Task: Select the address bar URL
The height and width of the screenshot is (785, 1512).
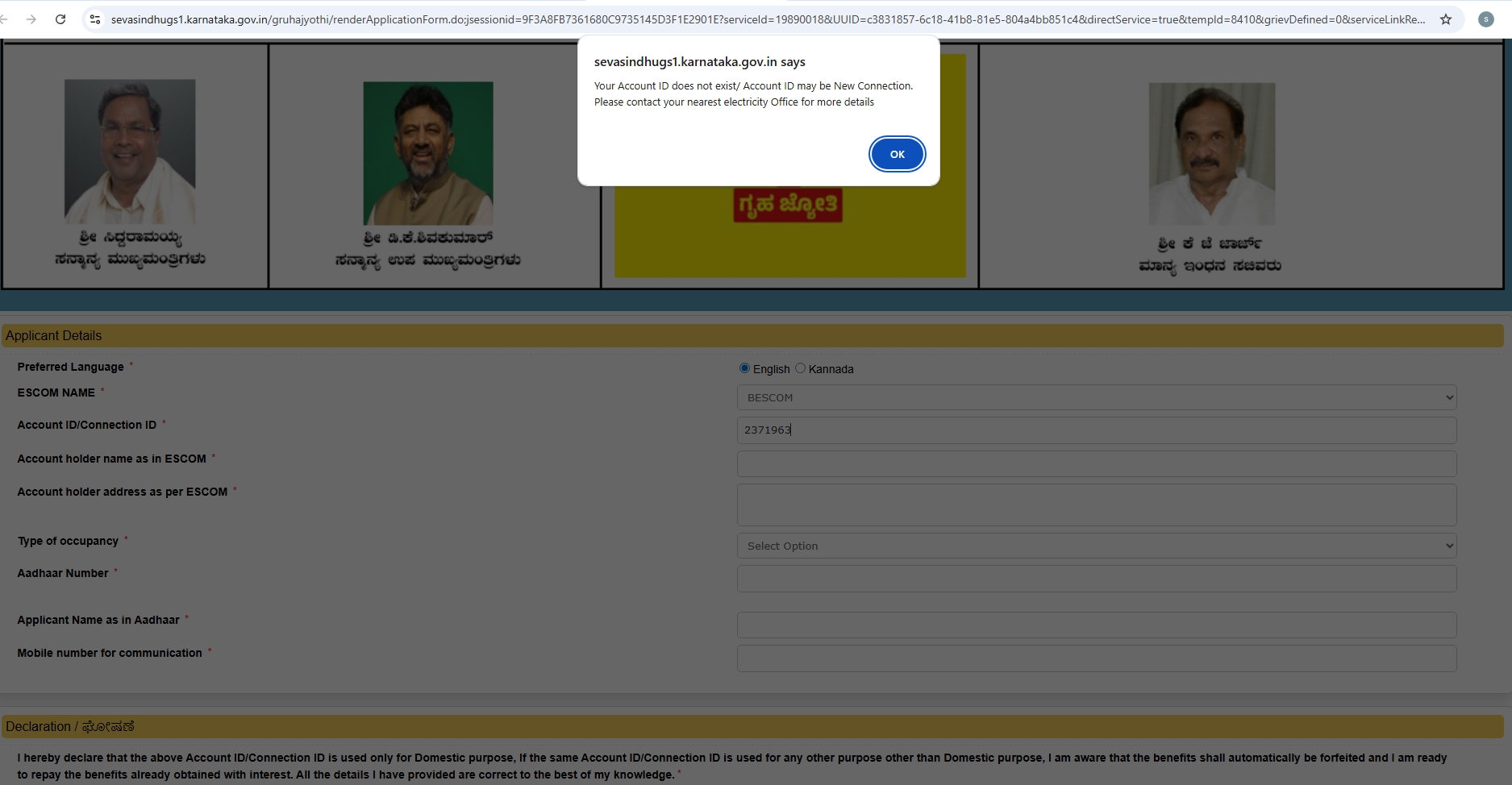Action: point(767,19)
